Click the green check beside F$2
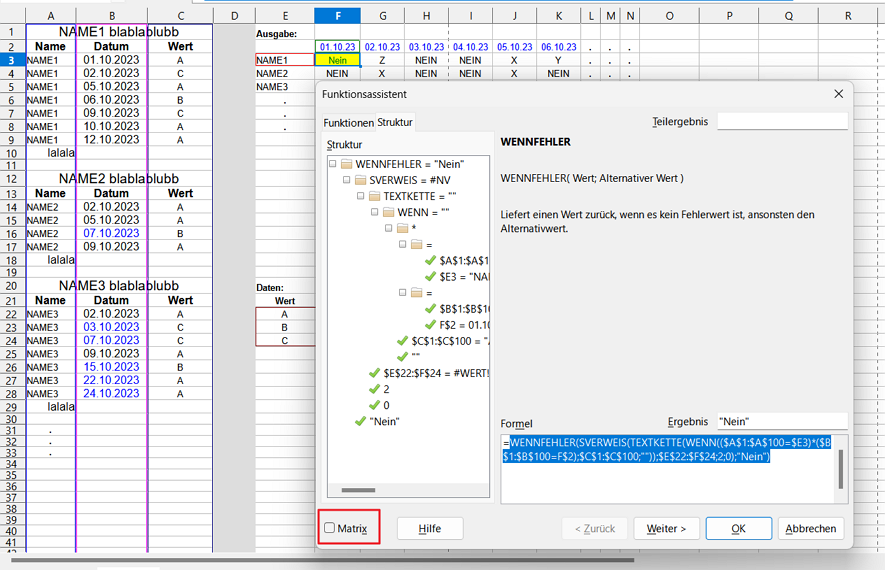Screen dimensions: 885x570 pyautogui.click(x=430, y=325)
